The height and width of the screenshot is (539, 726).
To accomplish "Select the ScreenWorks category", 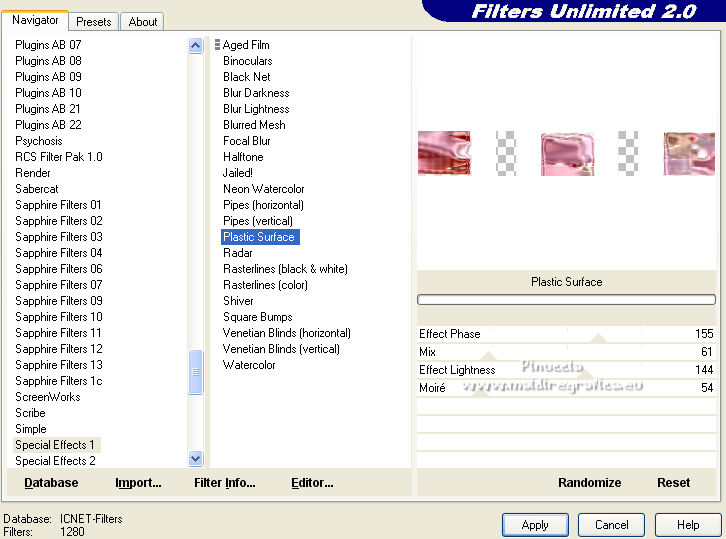I will click(48, 397).
